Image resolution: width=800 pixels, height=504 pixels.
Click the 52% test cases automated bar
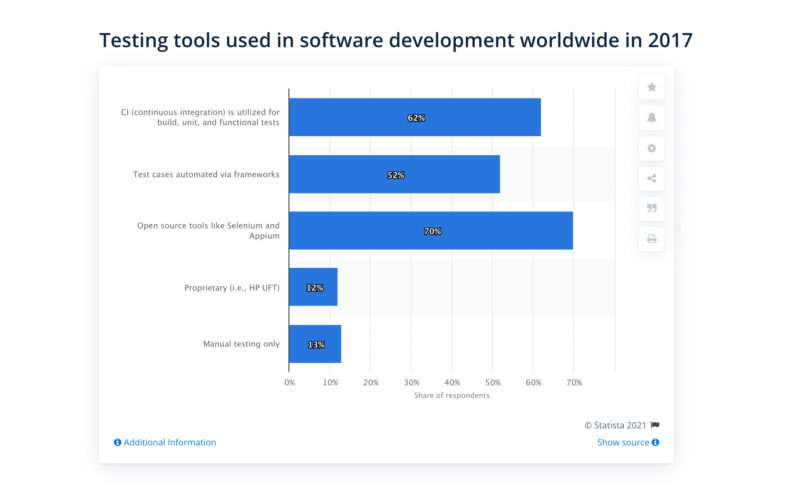click(x=394, y=174)
